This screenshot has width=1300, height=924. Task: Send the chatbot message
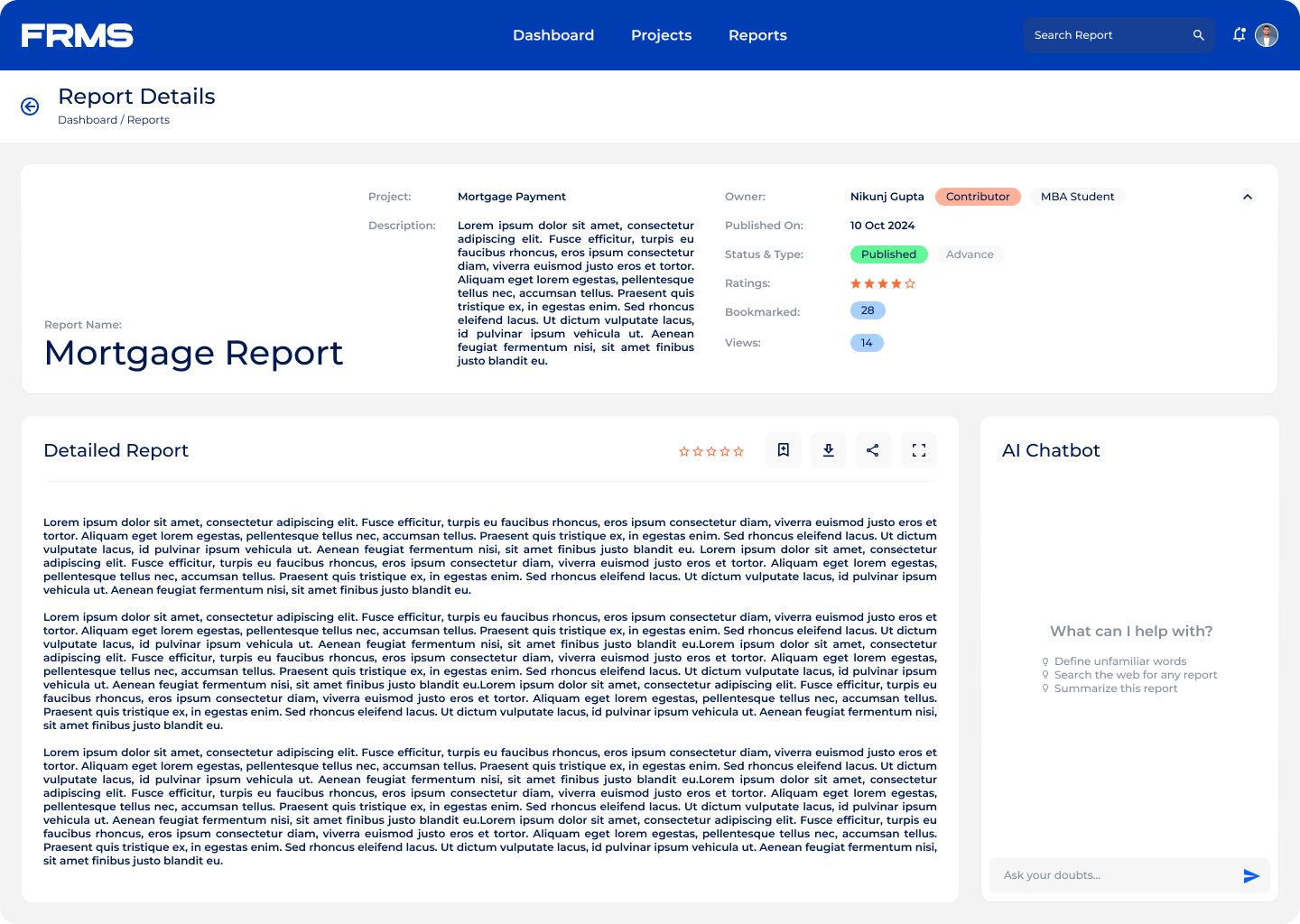pos(1250,875)
